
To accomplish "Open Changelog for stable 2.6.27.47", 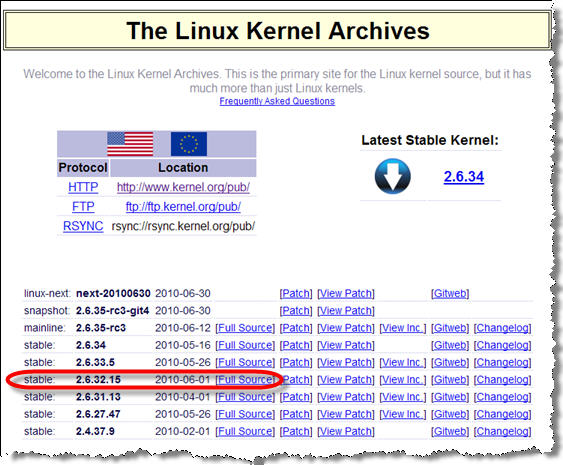I will coord(502,414).
